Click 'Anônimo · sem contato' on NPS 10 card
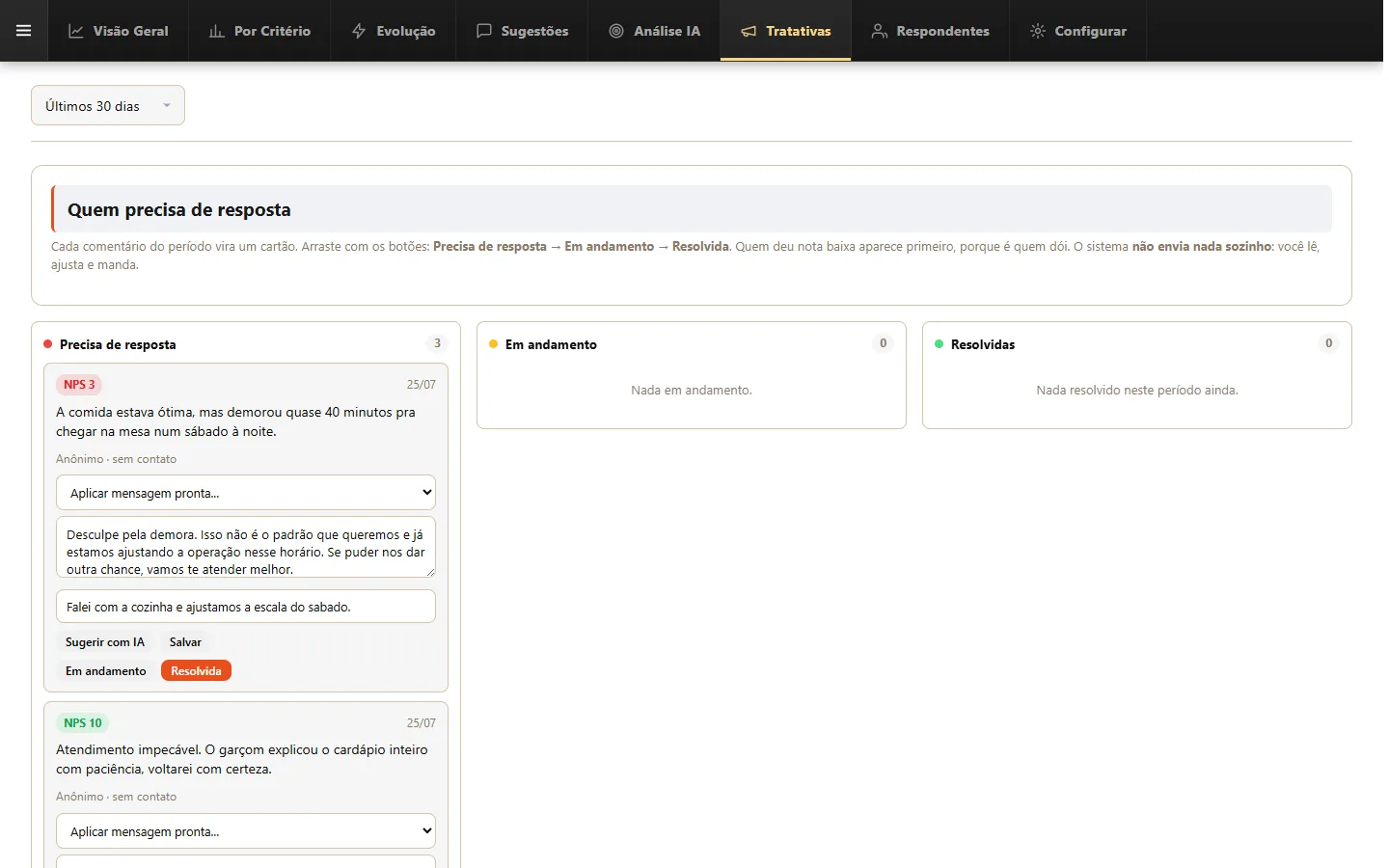This screenshot has width=1389, height=868. 116,797
